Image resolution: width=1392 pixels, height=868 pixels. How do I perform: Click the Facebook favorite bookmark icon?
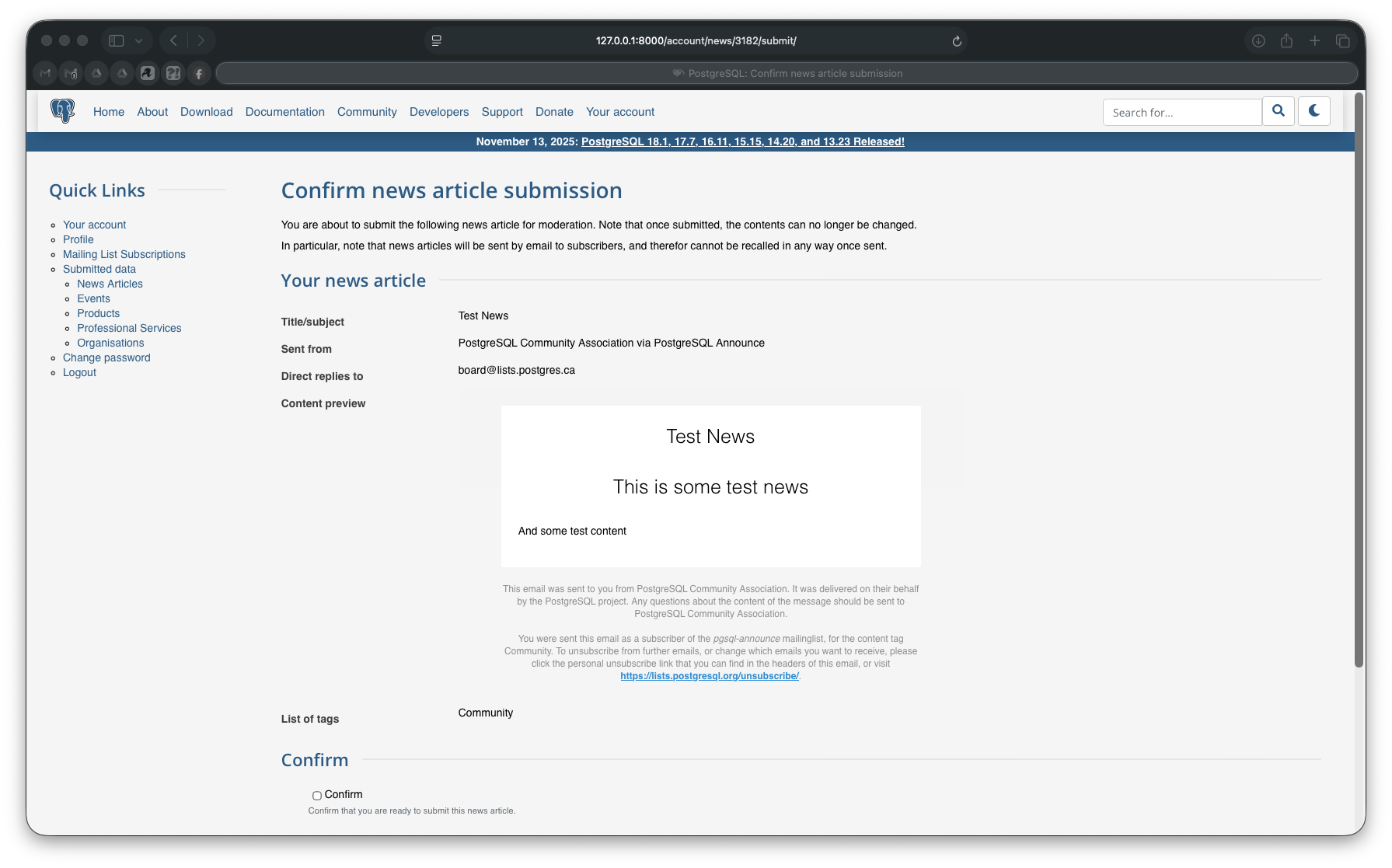[x=199, y=74]
